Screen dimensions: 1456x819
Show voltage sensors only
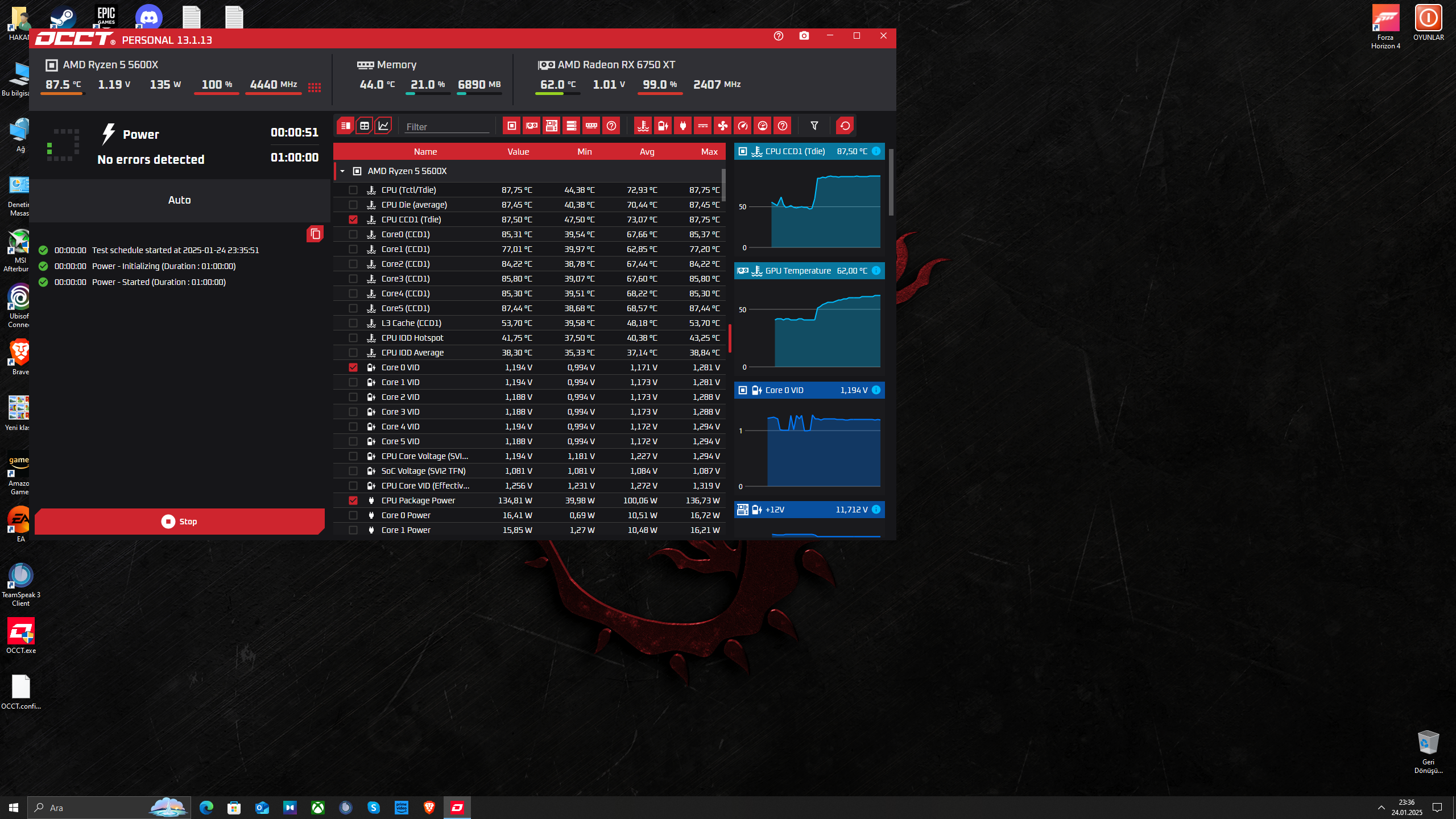pos(663,126)
